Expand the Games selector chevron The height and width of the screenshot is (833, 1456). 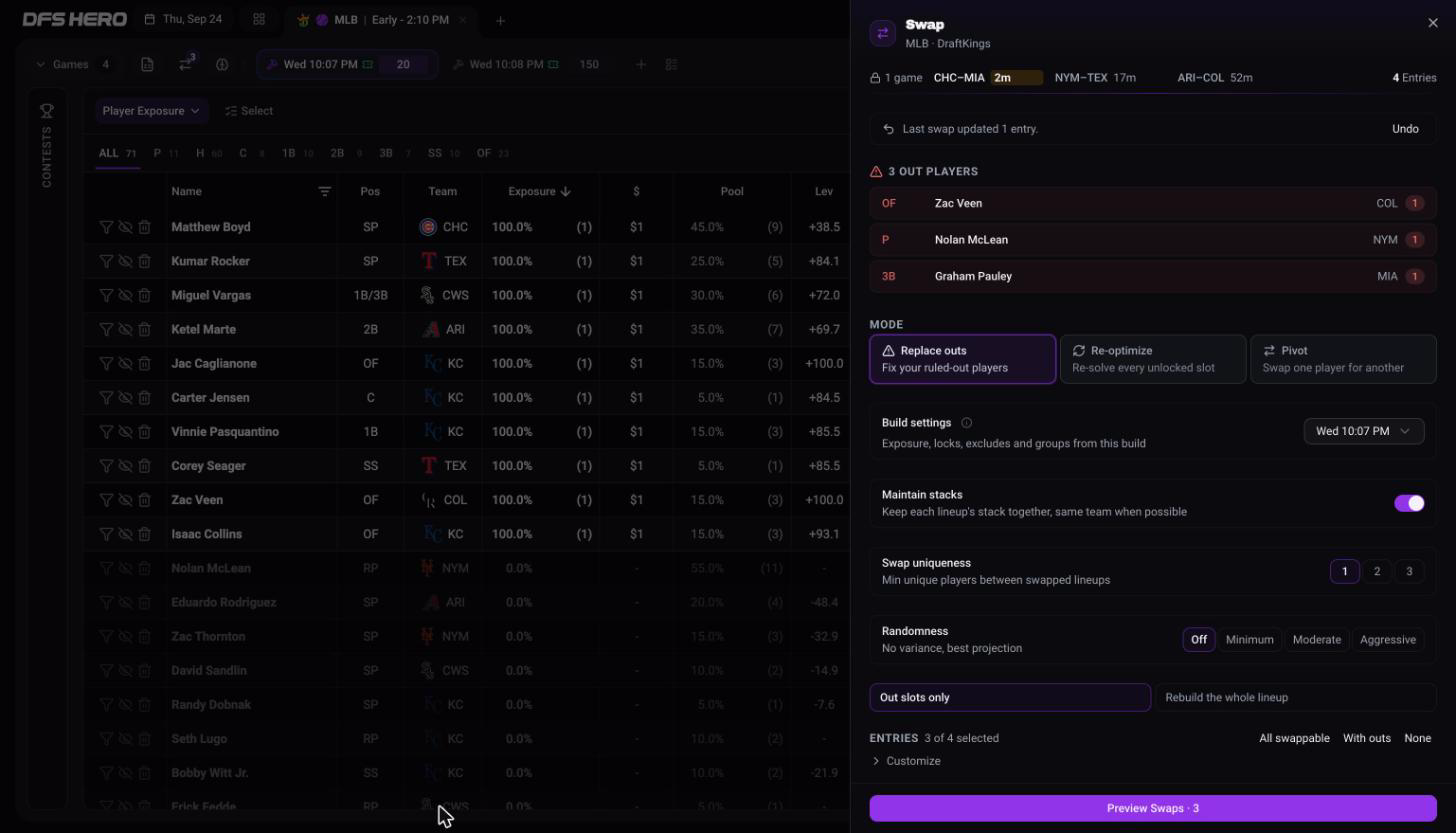pyautogui.click(x=40, y=64)
